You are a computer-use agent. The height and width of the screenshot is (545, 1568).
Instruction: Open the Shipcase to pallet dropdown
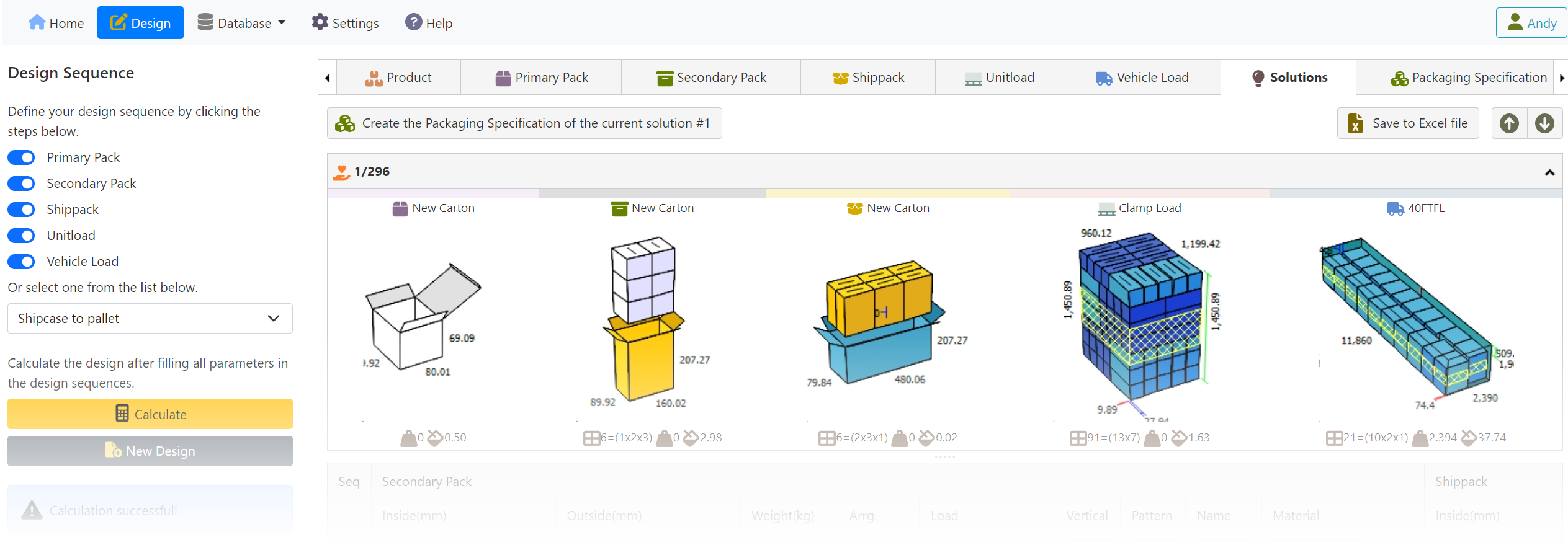click(x=150, y=319)
